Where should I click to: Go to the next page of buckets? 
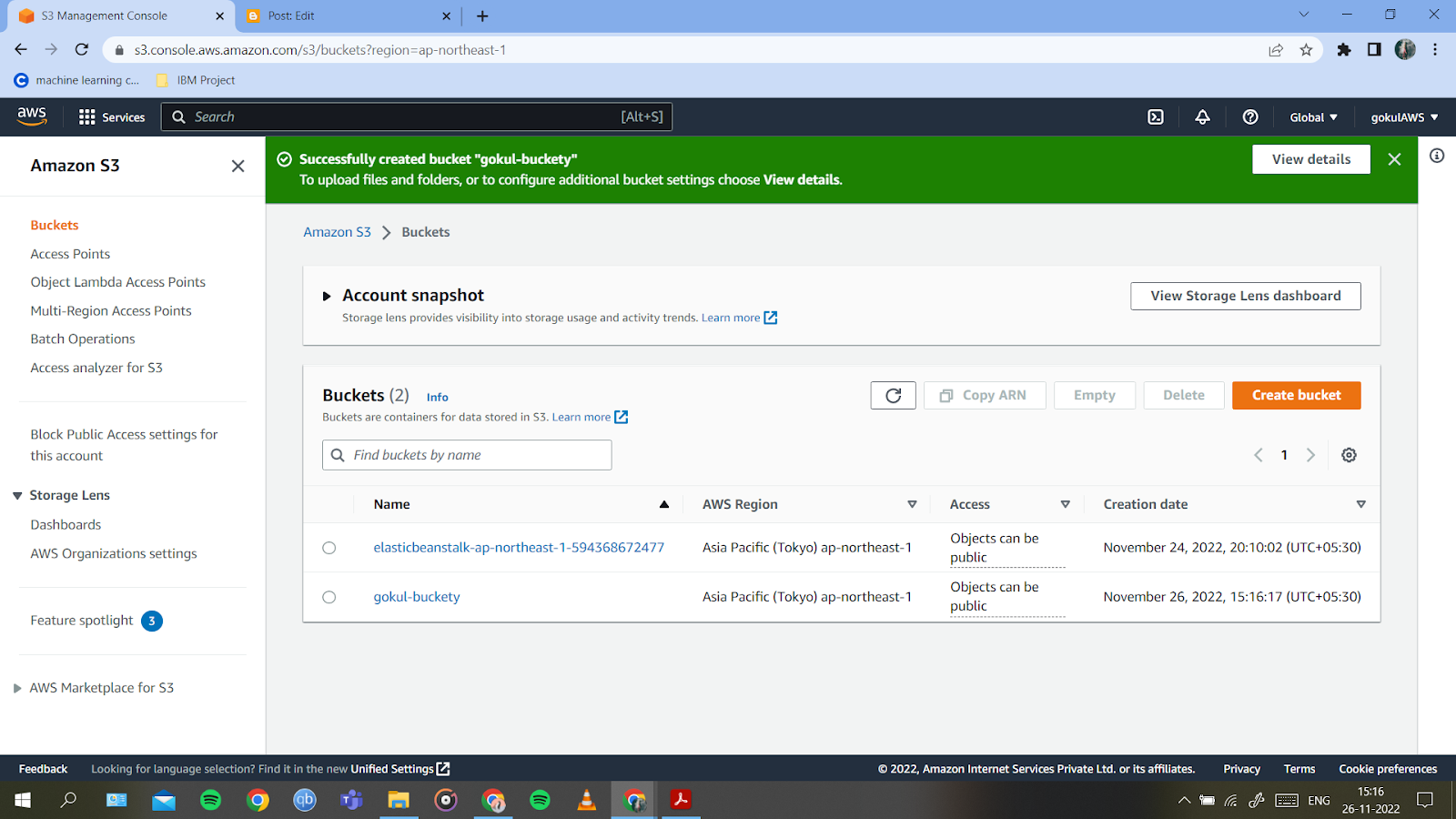click(x=1311, y=455)
